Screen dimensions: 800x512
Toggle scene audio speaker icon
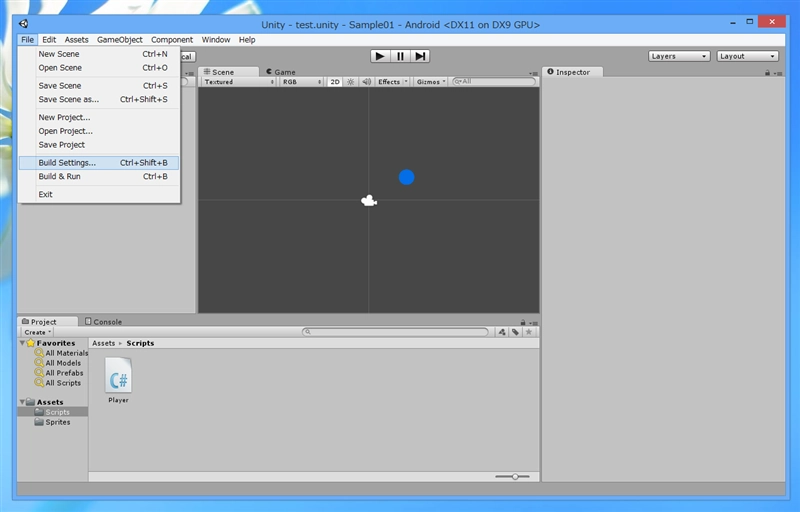tap(366, 82)
